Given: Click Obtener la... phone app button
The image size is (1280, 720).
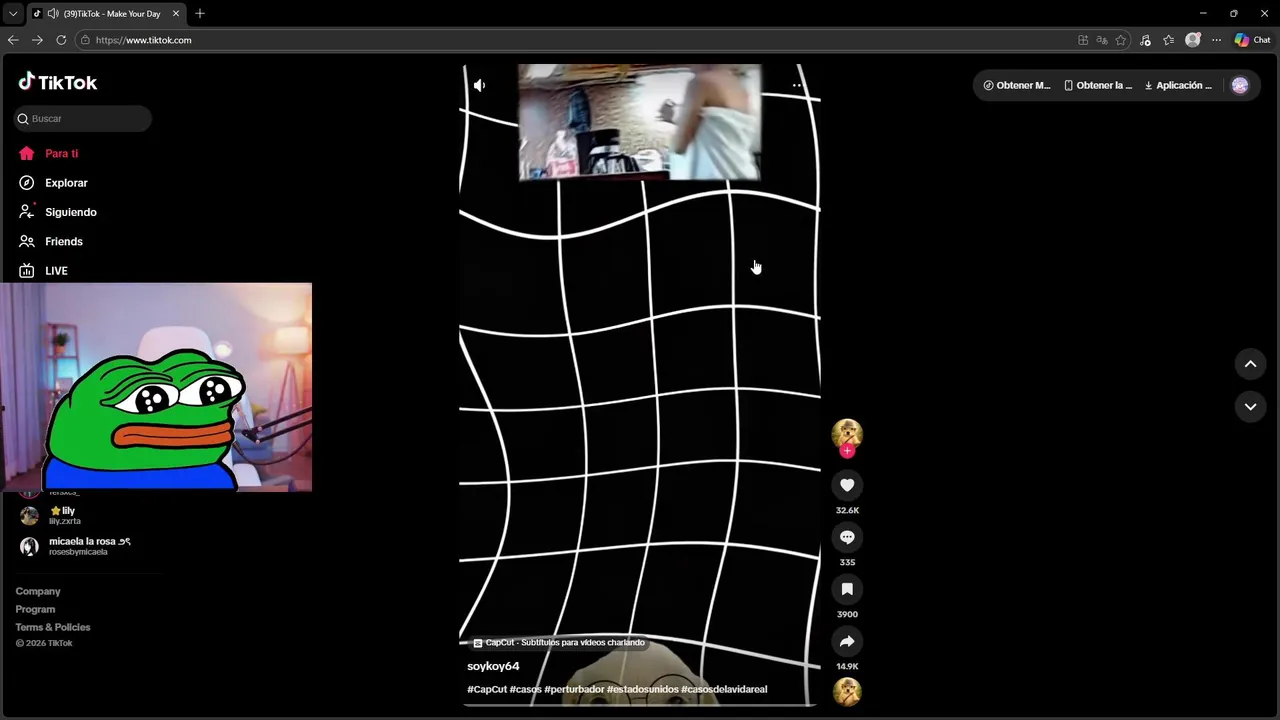Looking at the screenshot, I should pos(1098,85).
